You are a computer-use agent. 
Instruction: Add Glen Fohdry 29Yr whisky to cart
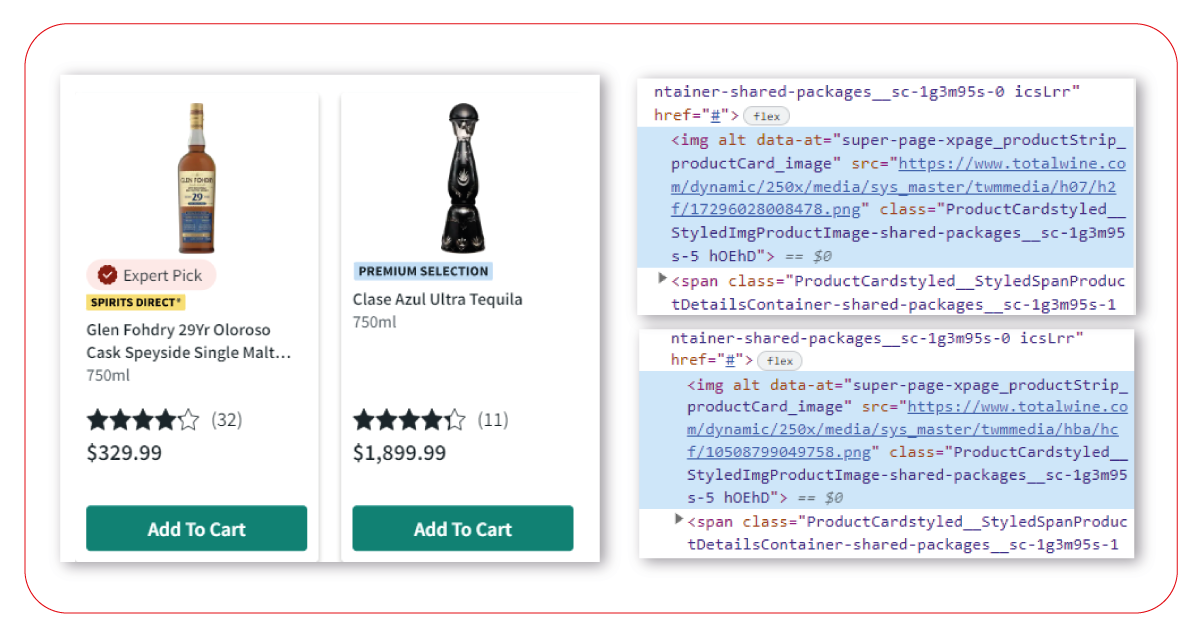[x=196, y=528]
